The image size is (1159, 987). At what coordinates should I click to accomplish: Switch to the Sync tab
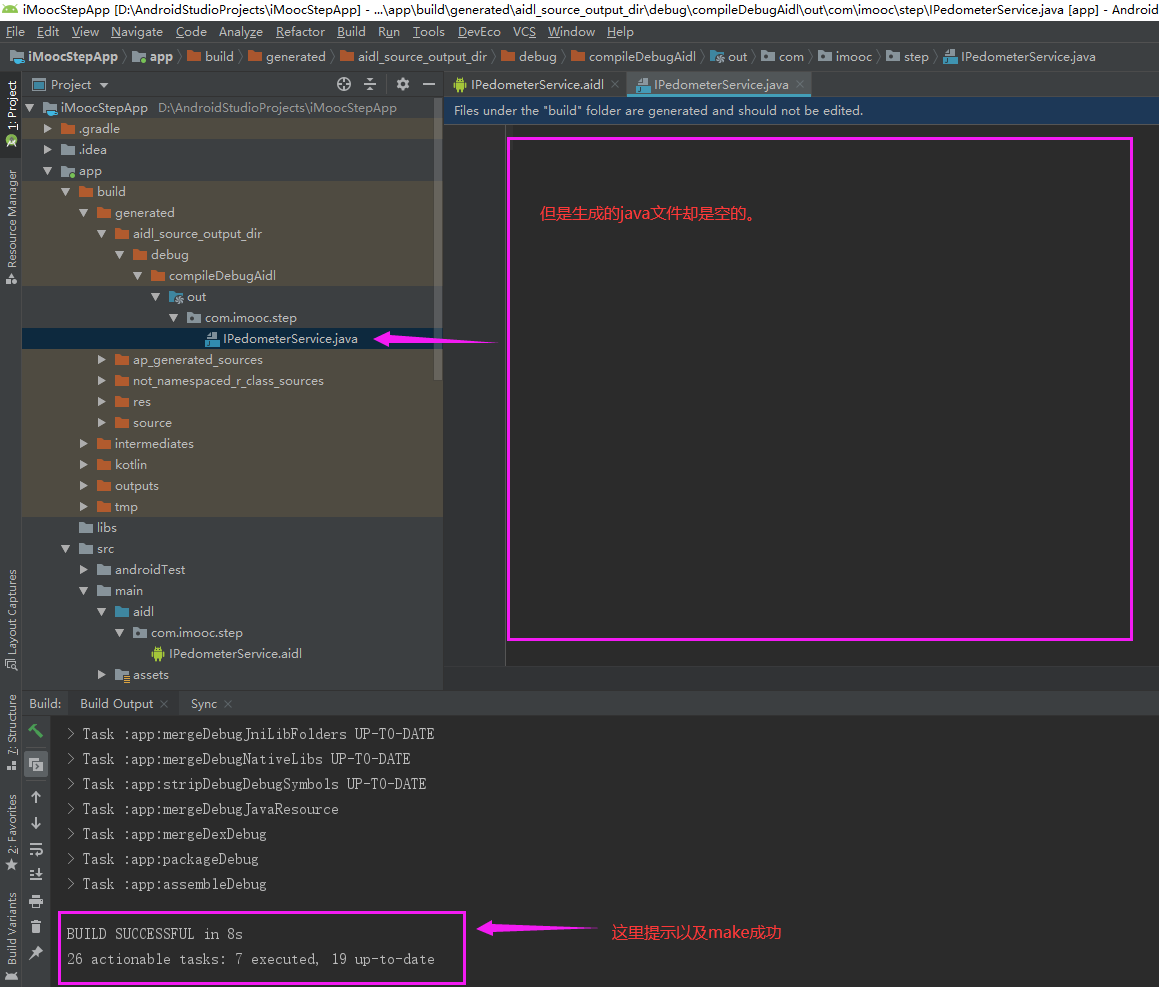coord(204,703)
